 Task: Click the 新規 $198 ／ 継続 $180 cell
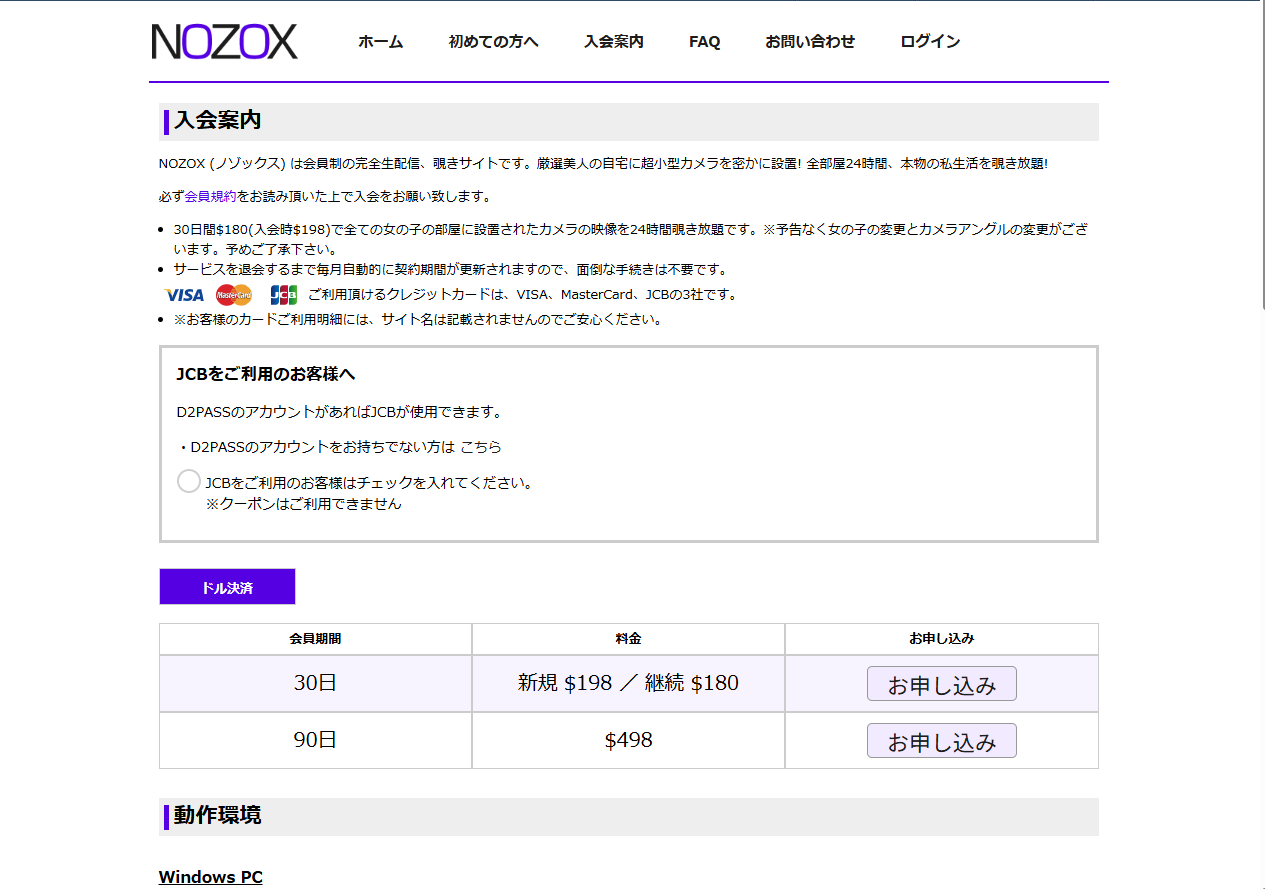(628, 684)
